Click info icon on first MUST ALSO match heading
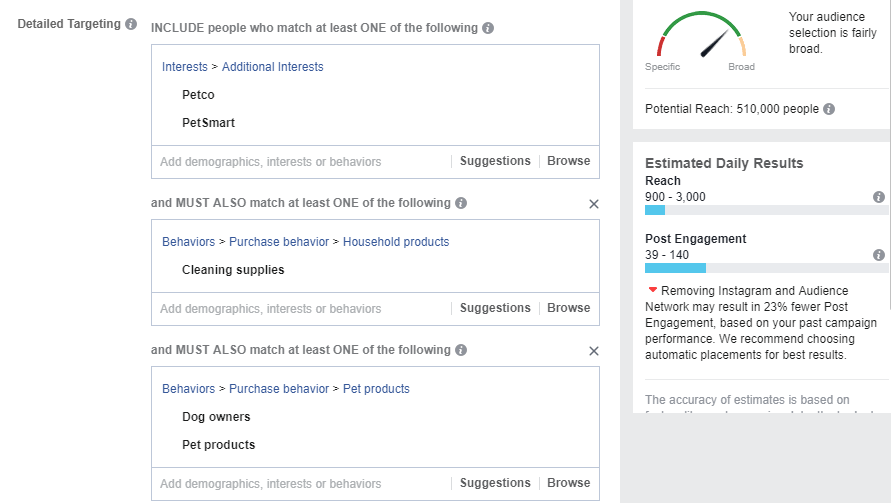 pyautogui.click(x=461, y=203)
